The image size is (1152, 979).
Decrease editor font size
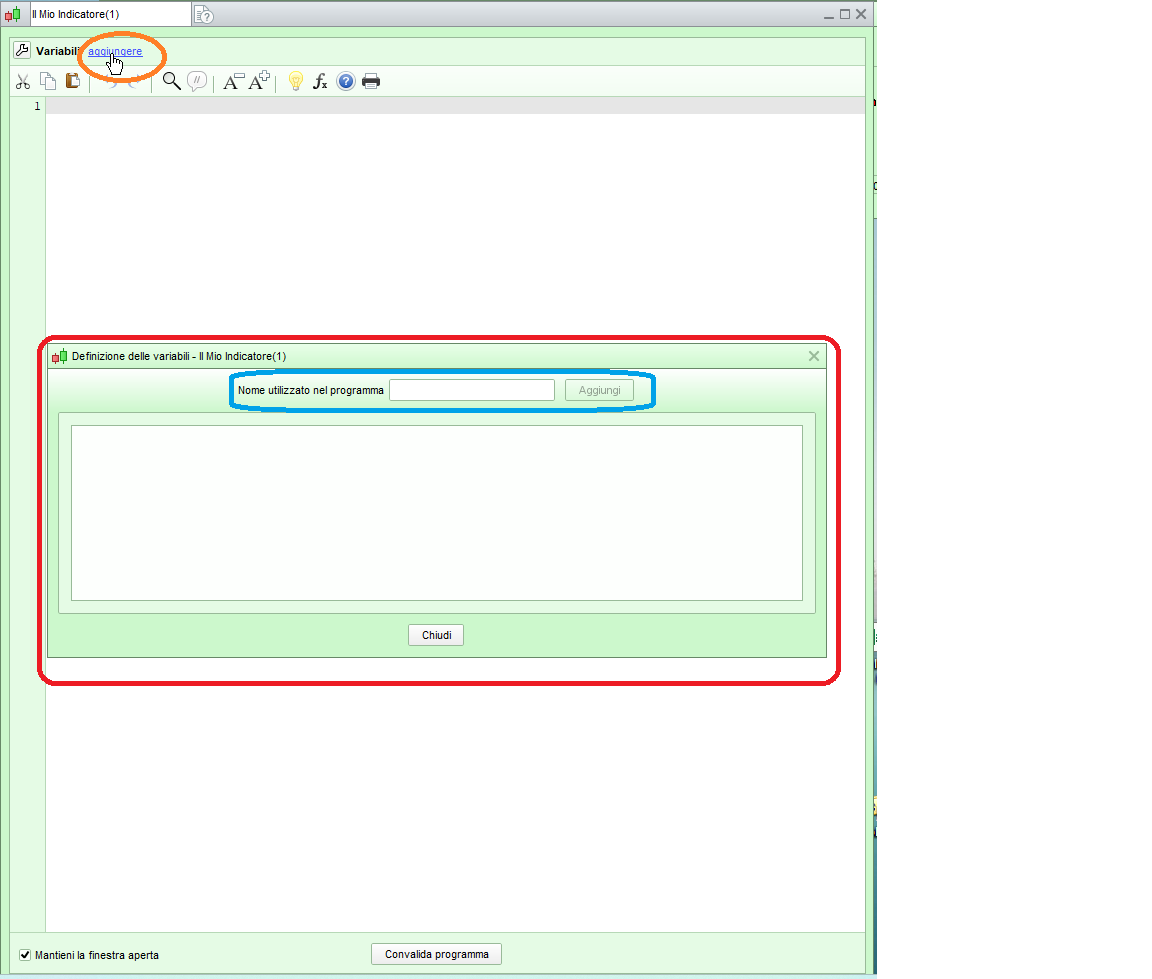(234, 81)
